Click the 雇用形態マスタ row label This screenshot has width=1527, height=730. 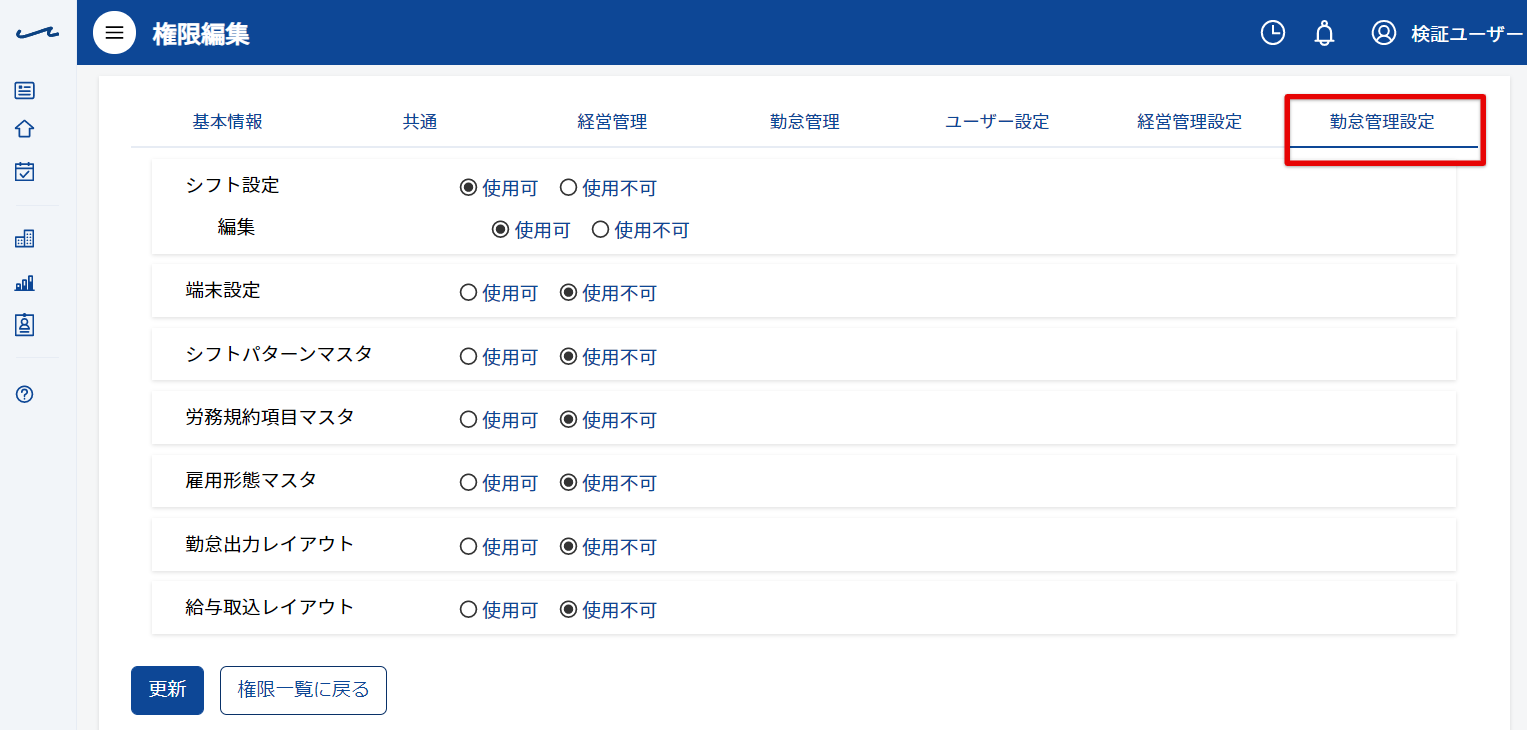251,480
